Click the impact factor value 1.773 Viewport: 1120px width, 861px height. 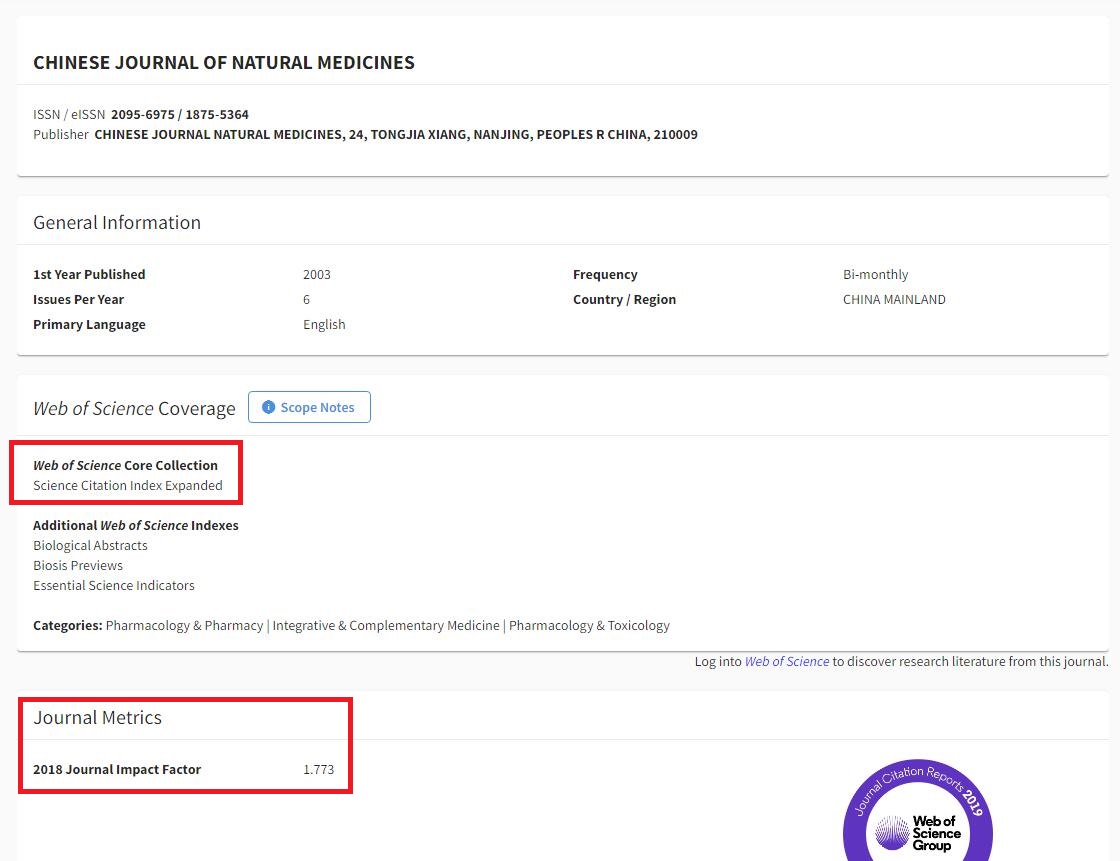[318, 769]
